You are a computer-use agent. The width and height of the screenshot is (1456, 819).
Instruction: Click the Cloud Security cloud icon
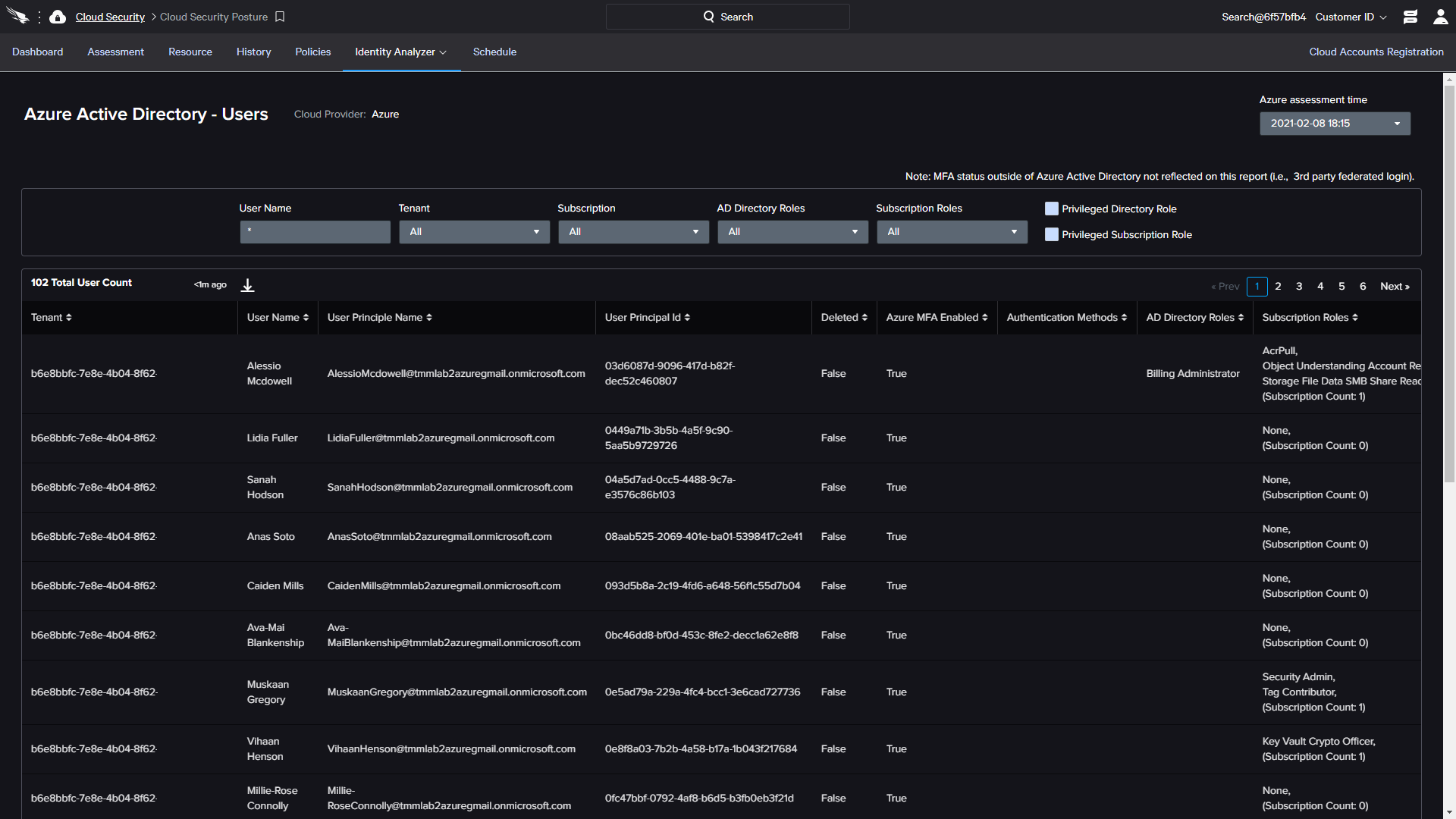(58, 17)
